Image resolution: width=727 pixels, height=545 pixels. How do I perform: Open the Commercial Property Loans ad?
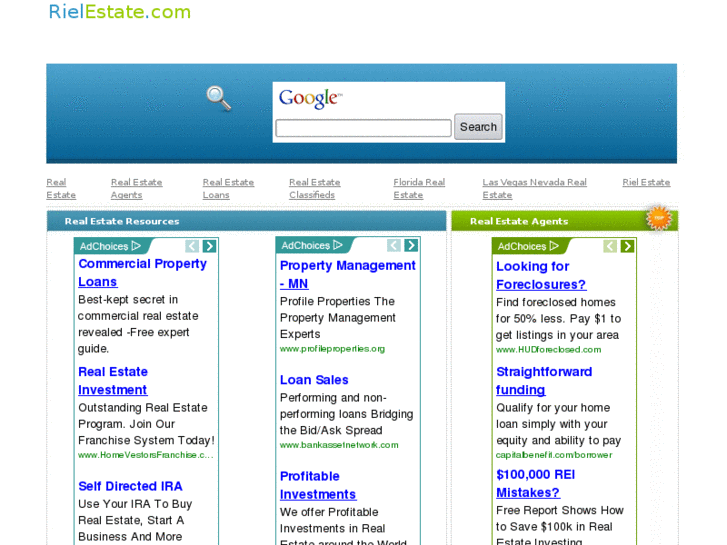click(142, 272)
